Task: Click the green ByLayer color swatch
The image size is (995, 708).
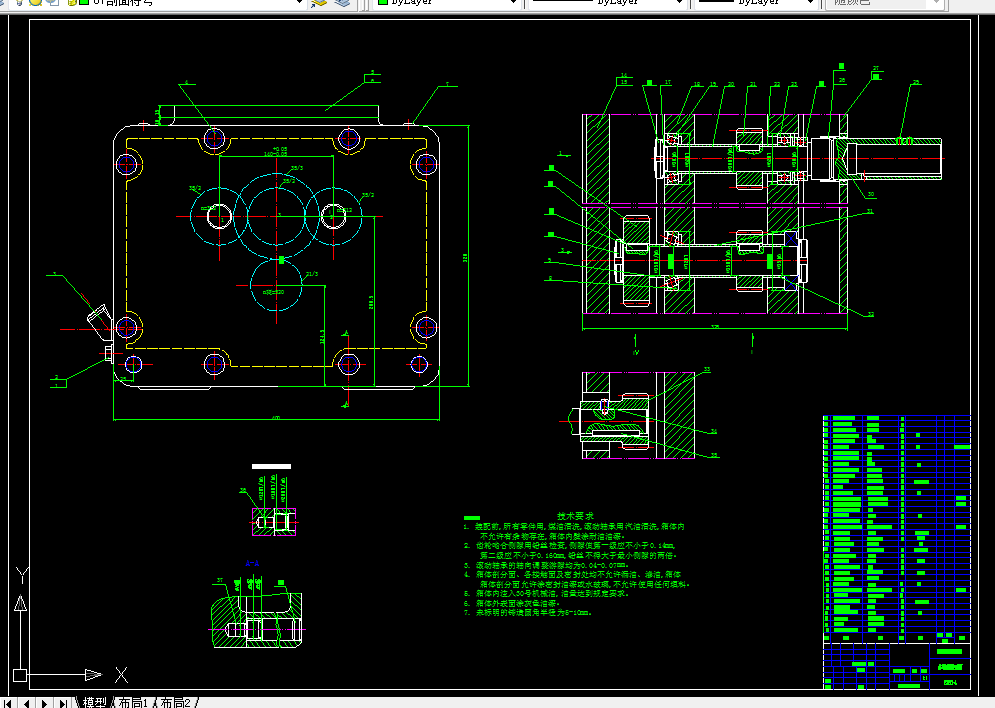Action: pos(383,2)
